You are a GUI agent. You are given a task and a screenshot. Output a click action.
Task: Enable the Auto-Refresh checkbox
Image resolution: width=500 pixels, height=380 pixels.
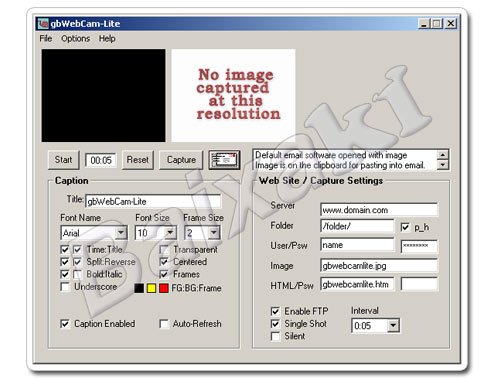164,324
